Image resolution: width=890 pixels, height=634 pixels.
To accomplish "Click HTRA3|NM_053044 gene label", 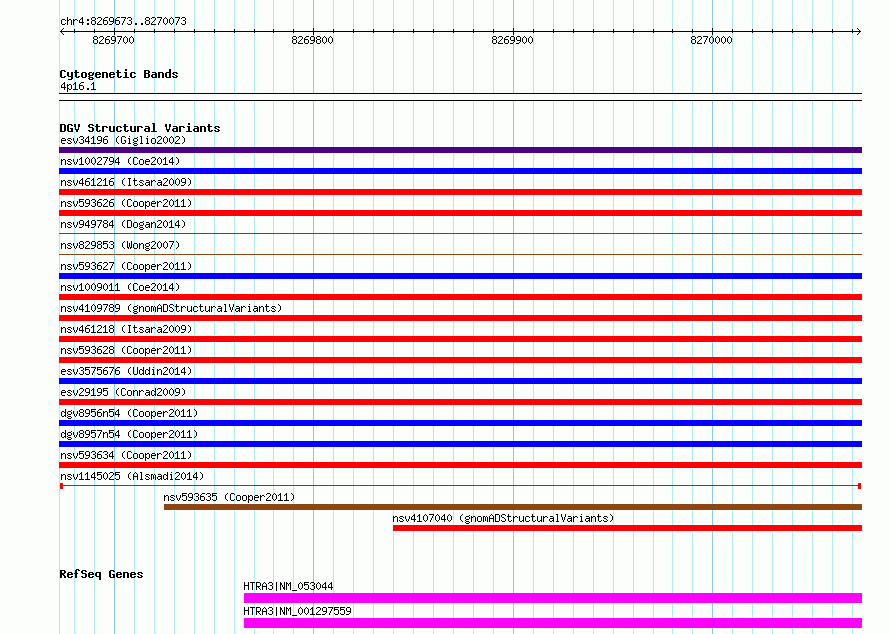I will click(x=288, y=586).
